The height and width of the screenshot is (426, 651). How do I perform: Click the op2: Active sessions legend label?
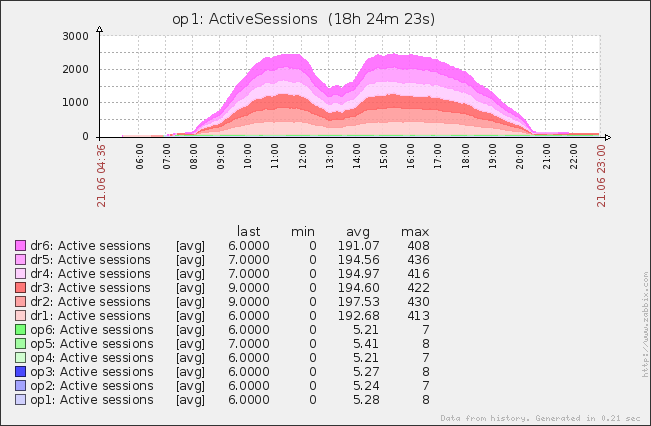(x=90, y=386)
